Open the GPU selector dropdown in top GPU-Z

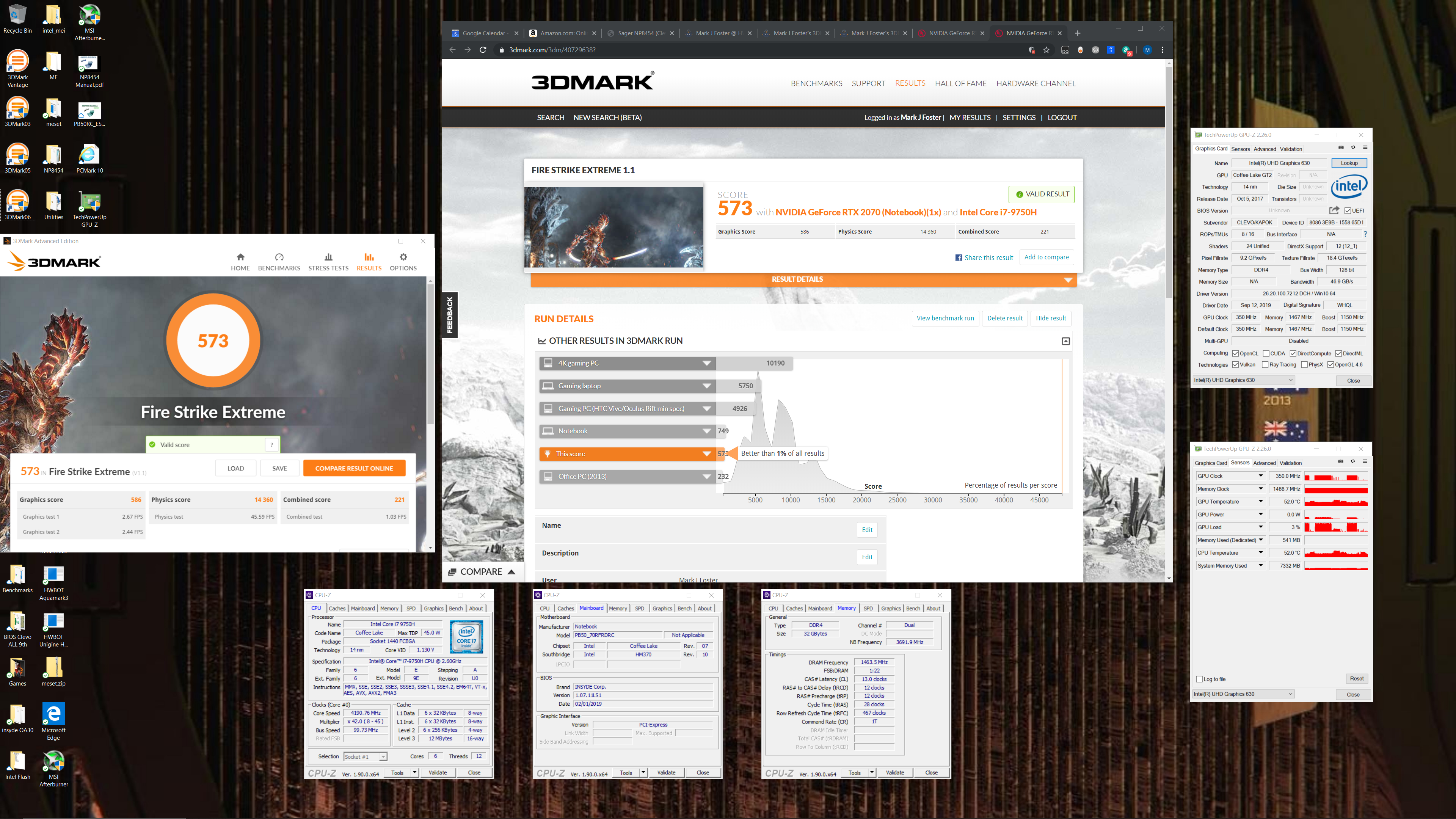1244,380
